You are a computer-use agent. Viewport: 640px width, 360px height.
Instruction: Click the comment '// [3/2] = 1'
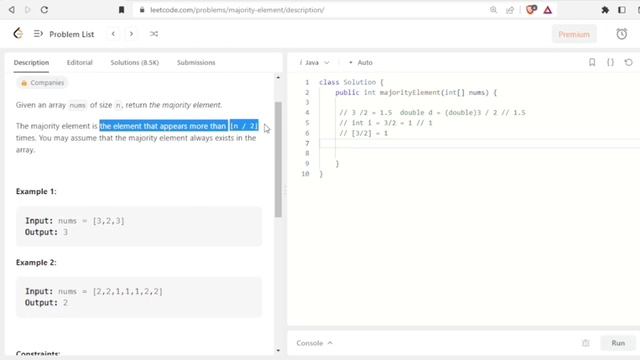coord(364,133)
